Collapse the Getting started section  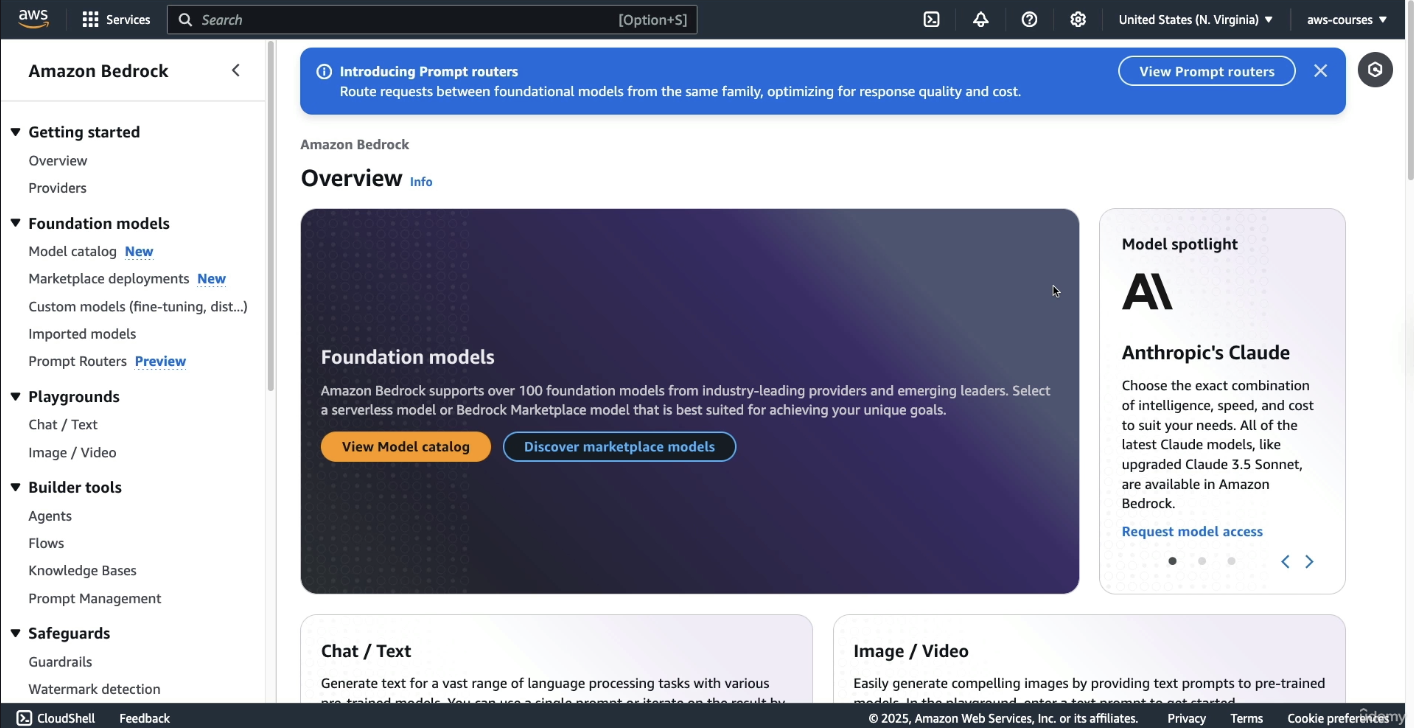pos(16,132)
